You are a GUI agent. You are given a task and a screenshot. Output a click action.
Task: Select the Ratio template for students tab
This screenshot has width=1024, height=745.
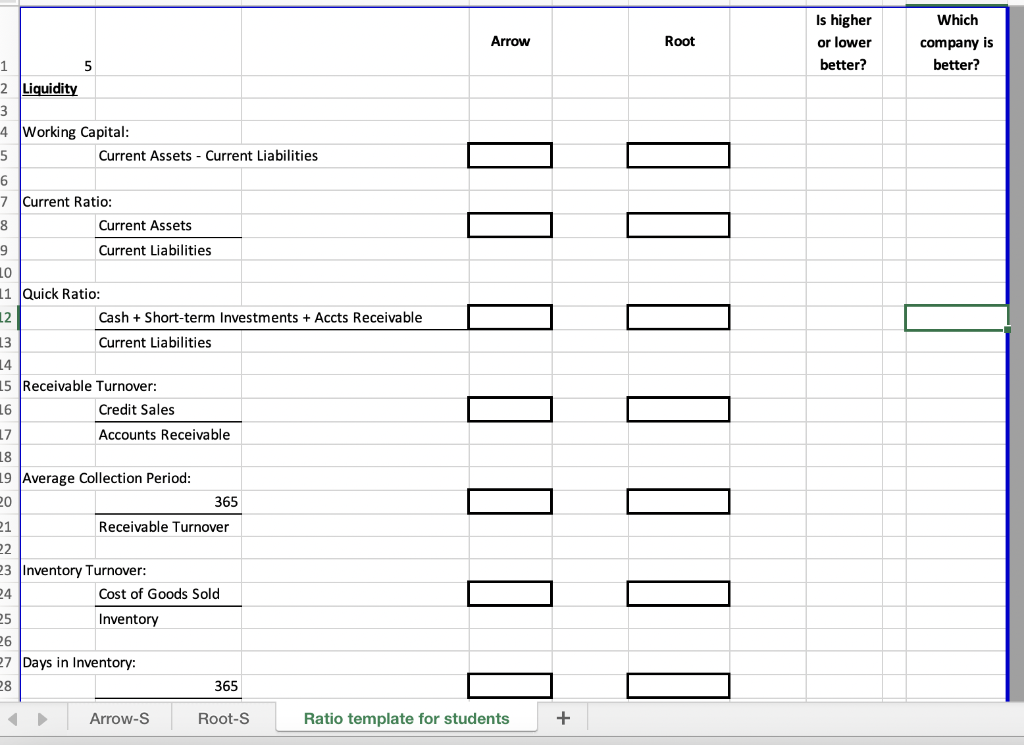tap(406, 718)
